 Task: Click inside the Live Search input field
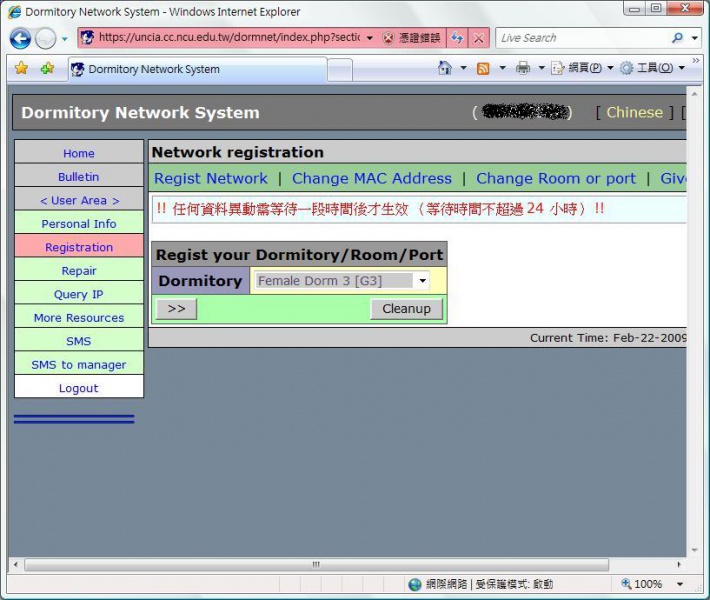[580, 38]
